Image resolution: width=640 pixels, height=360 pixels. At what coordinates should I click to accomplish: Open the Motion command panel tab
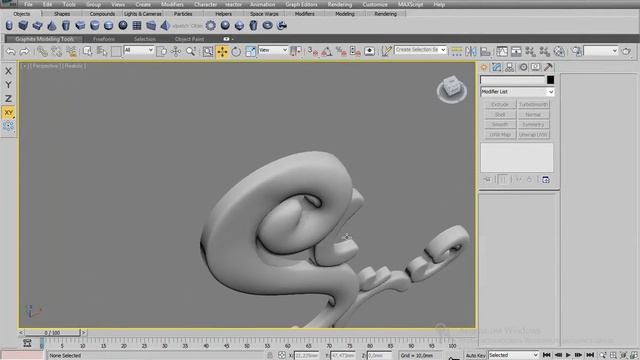point(523,67)
